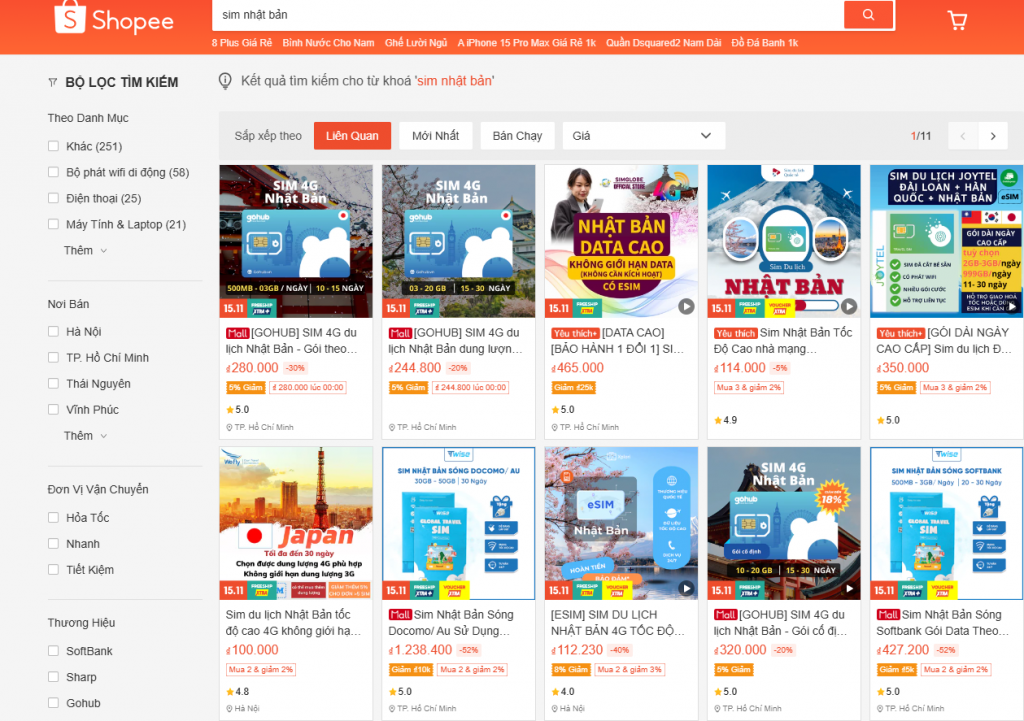Click the price ₫350.000 of JOYTEL item
Viewport: 1024px width, 721px height.
pos(903,368)
